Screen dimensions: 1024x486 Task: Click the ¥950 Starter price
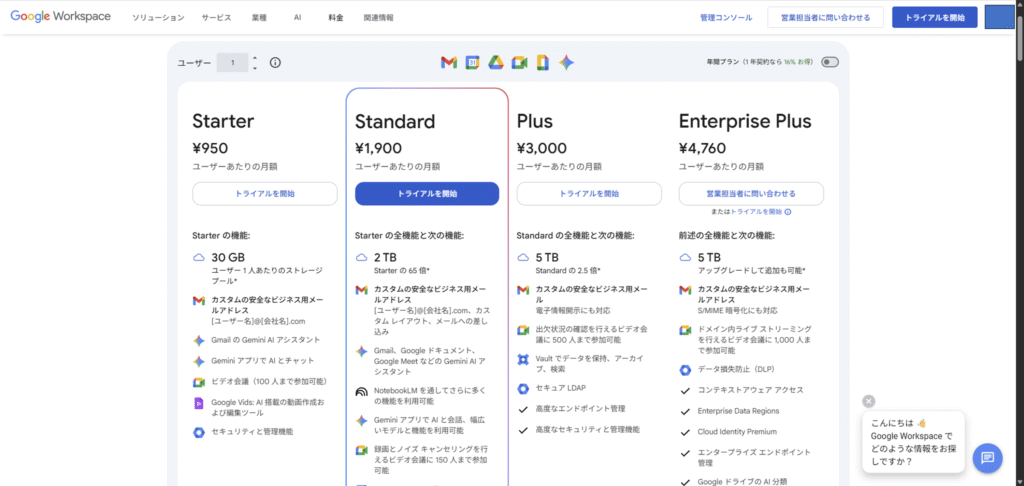210,148
